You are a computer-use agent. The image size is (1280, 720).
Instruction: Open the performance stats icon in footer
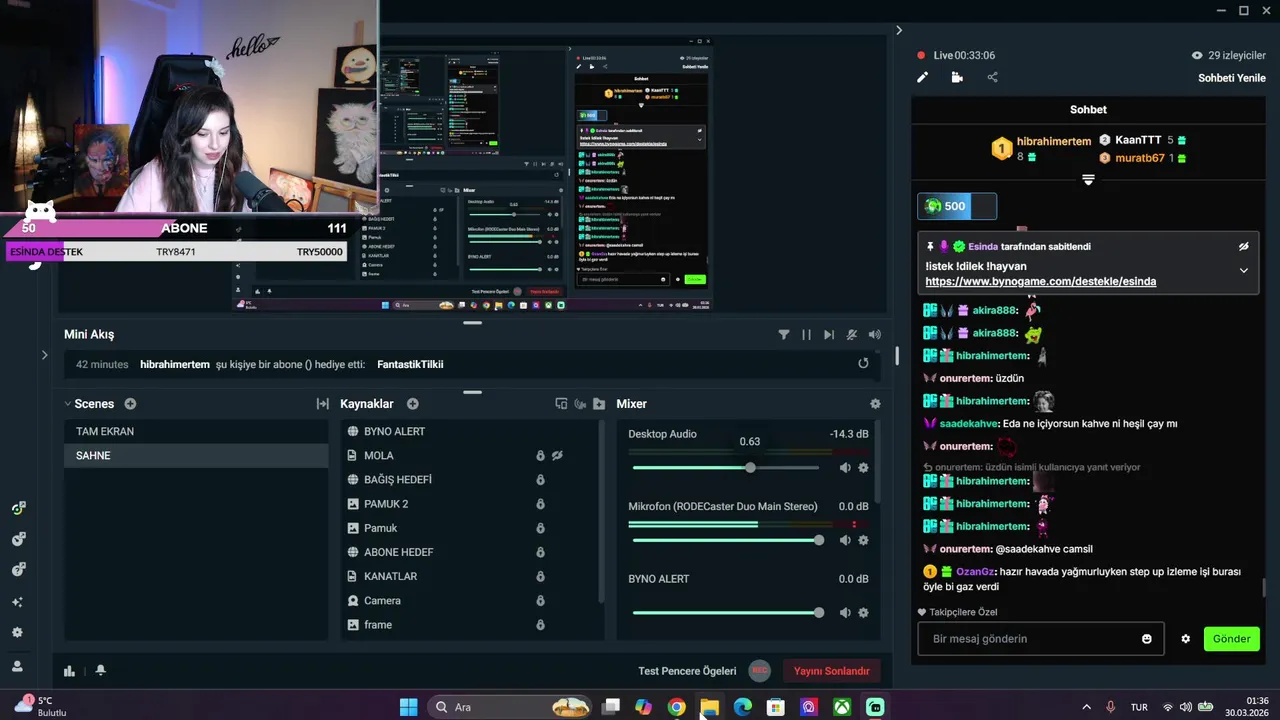click(x=70, y=671)
